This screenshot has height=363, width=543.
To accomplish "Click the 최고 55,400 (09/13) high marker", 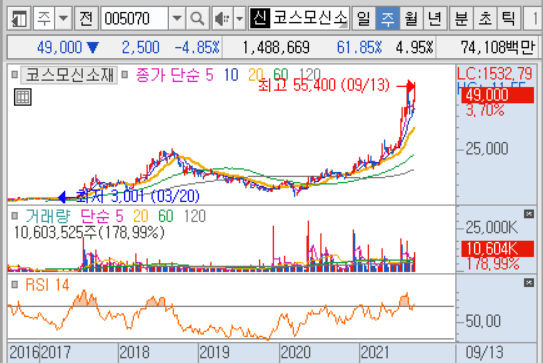I will pyautogui.click(x=324, y=85).
